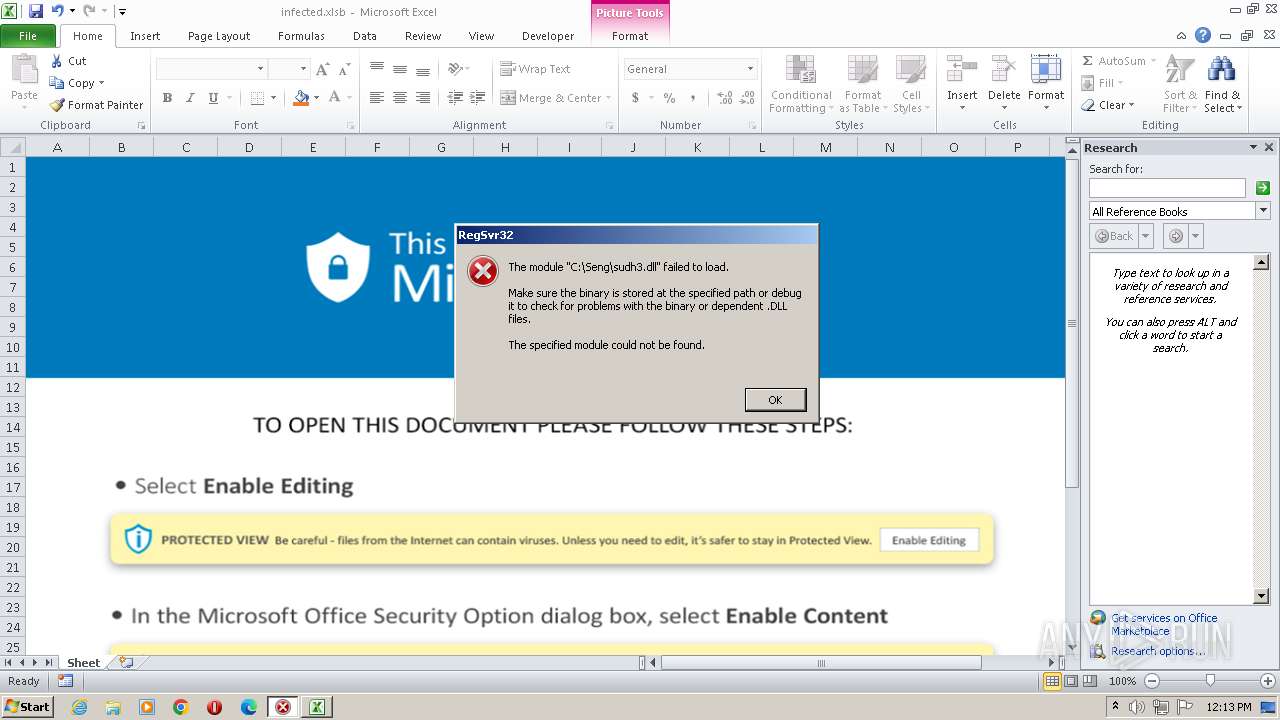
Task: Toggle Align Text Right
Action: [423, 98]
